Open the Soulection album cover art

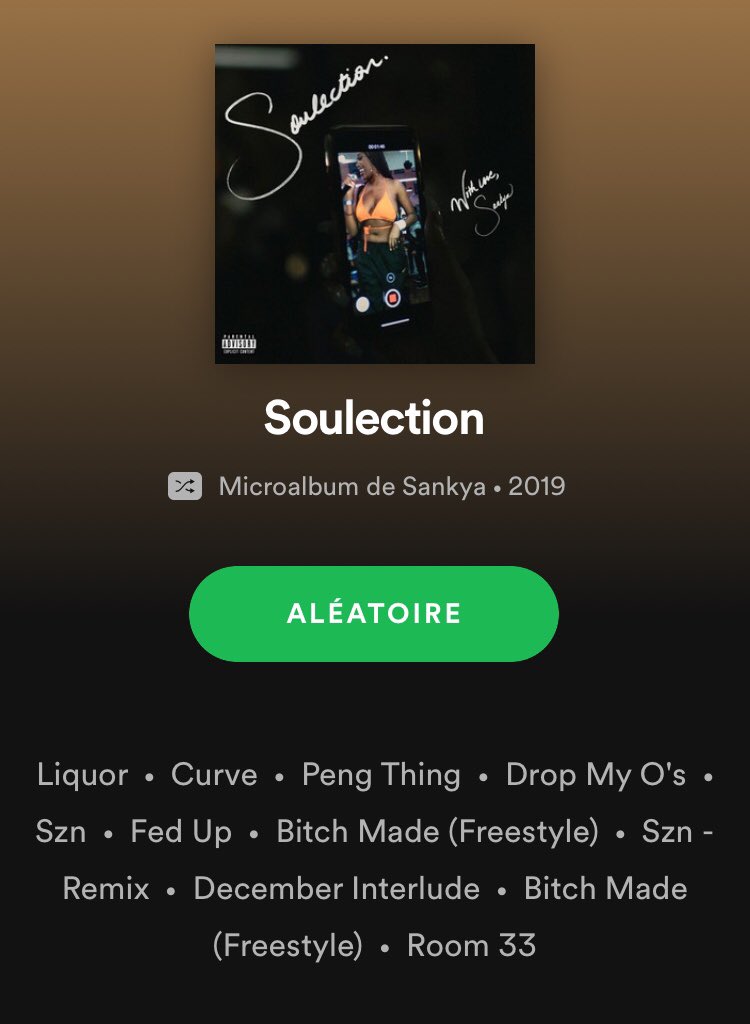tap(375, 204)
